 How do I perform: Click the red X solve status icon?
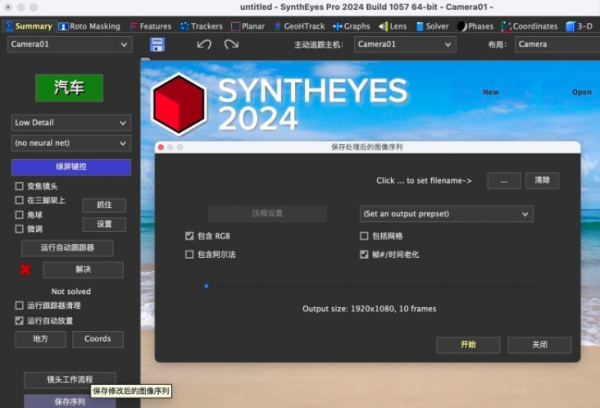pyautogui.click(x=25, y=269)
